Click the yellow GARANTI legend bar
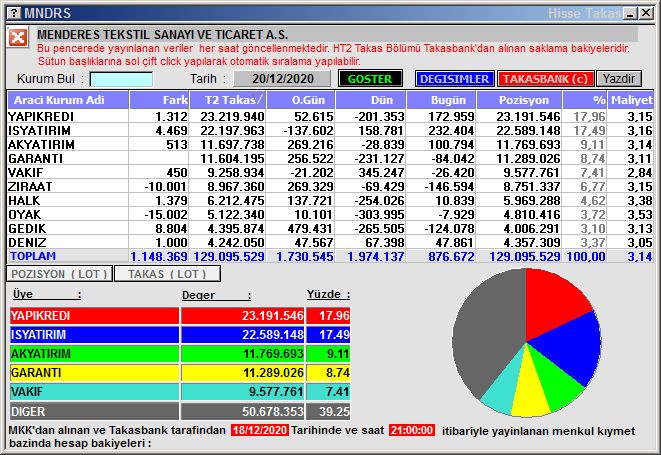Image resolution: width=661 pixels, height=455 pixels. pos(94,373)
